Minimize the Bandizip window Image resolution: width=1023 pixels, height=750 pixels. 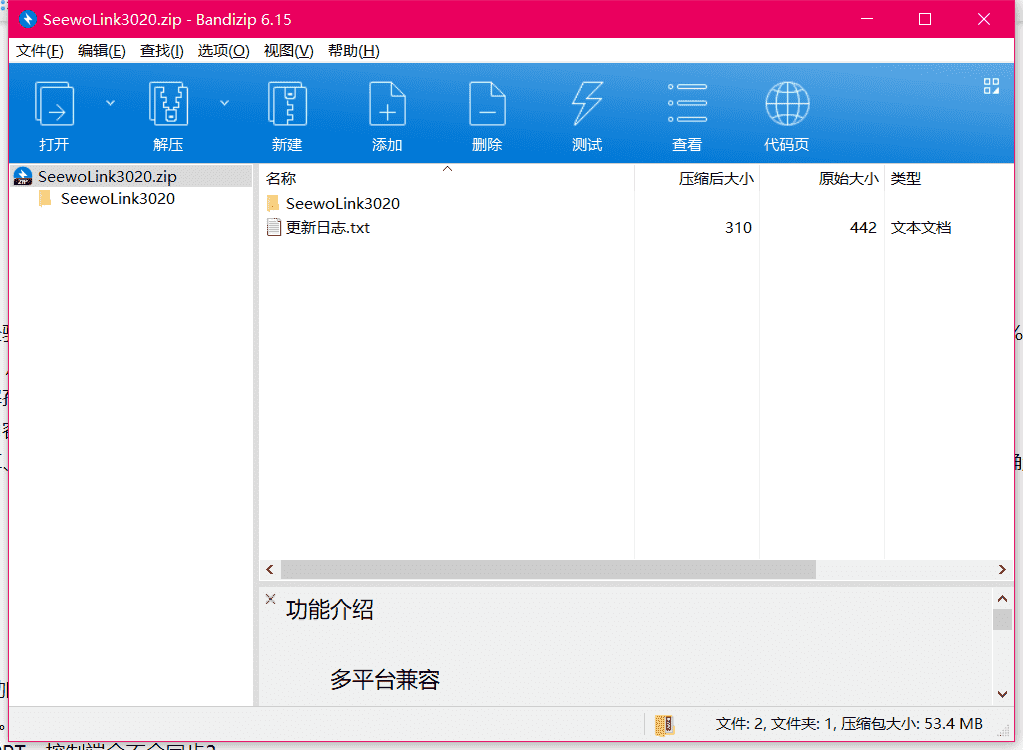tap(866, 19)
